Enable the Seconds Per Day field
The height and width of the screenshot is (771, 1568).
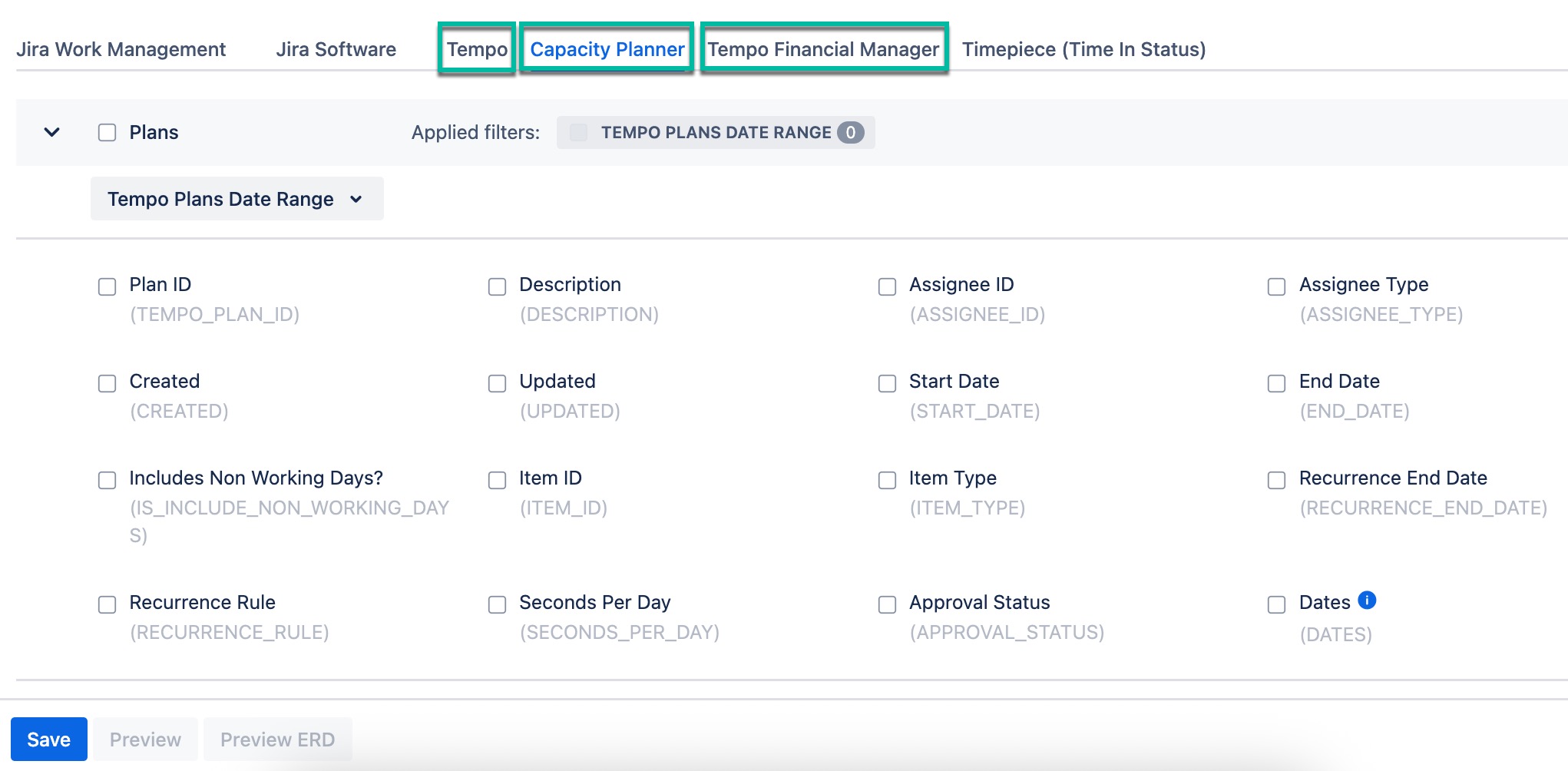pyautogui.click(x=497, y=604)
